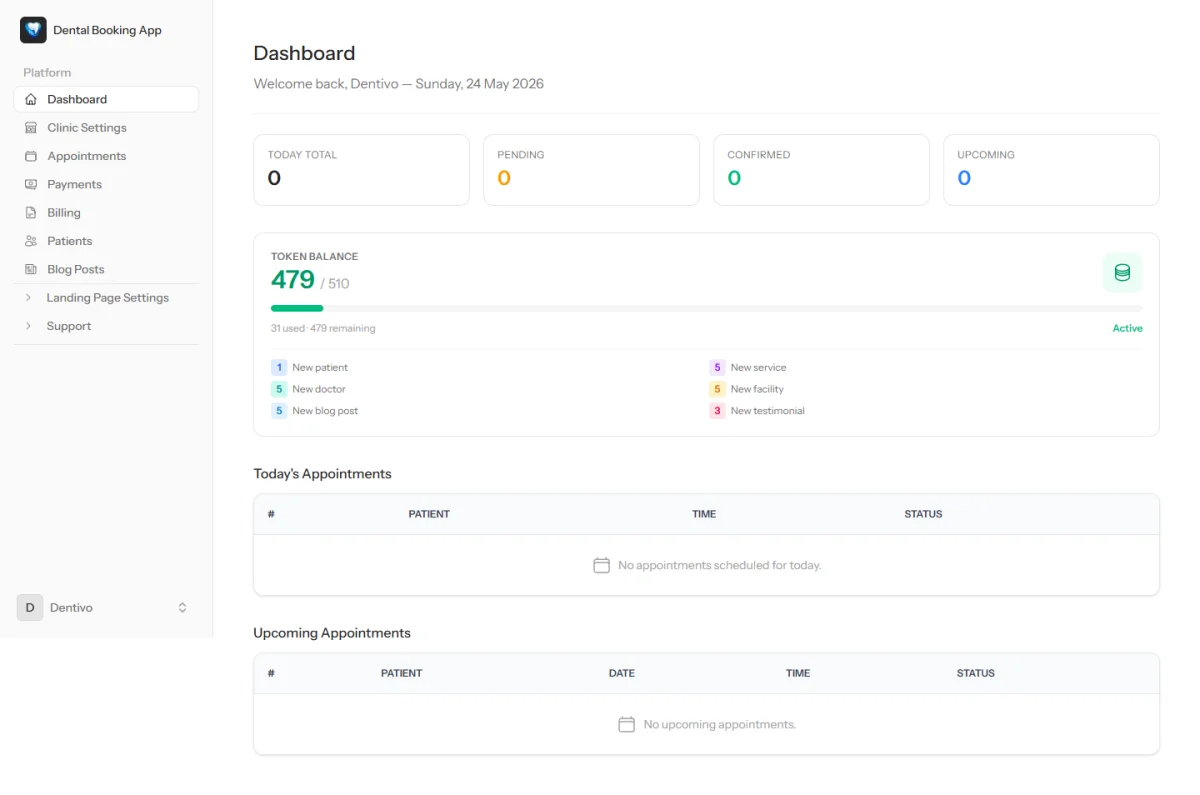Click the Dashboard home icon
The image size is (1200, 795).
[31, 99]
